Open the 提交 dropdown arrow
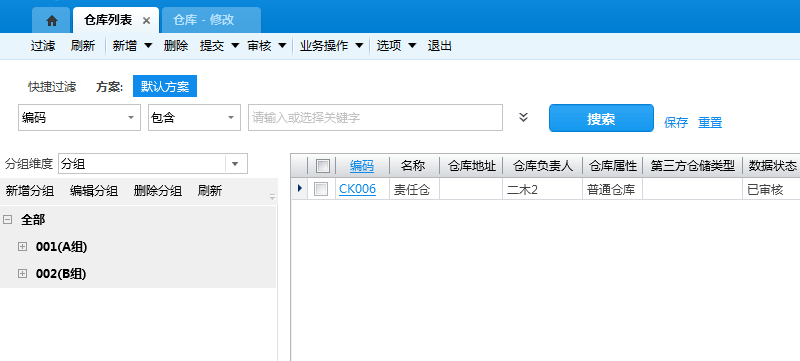Image resolution: width=800 pixels, height=361 pixels. [235, 46]
